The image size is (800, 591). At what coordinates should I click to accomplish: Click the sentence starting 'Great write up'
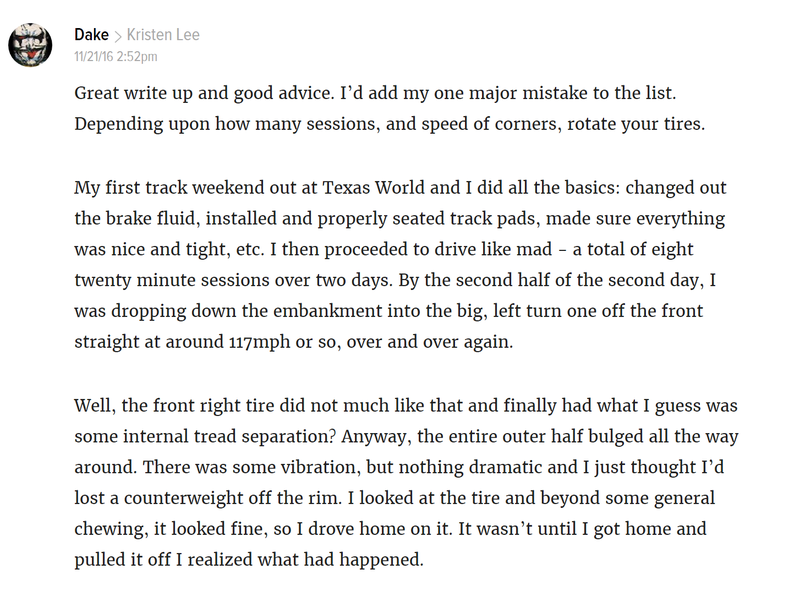375,93
